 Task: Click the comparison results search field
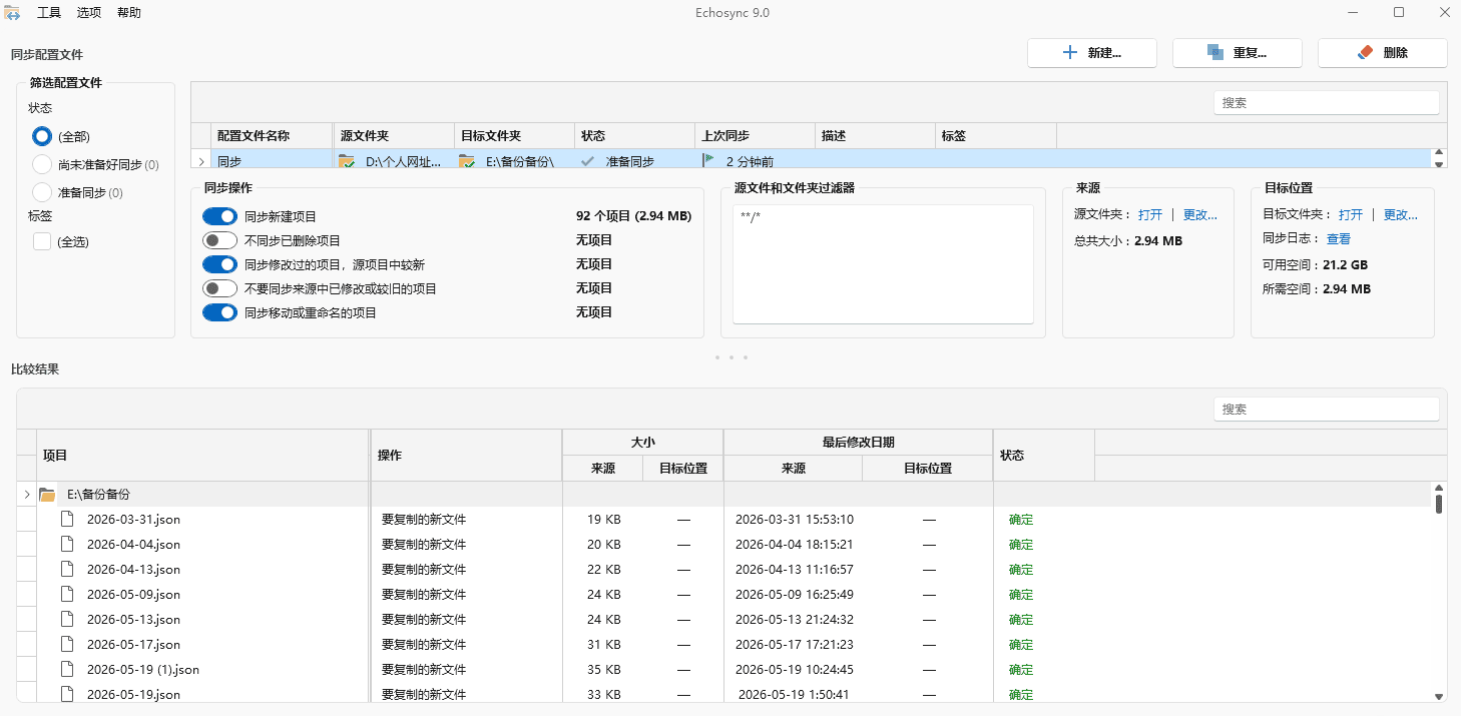[x=1326, y=409]
